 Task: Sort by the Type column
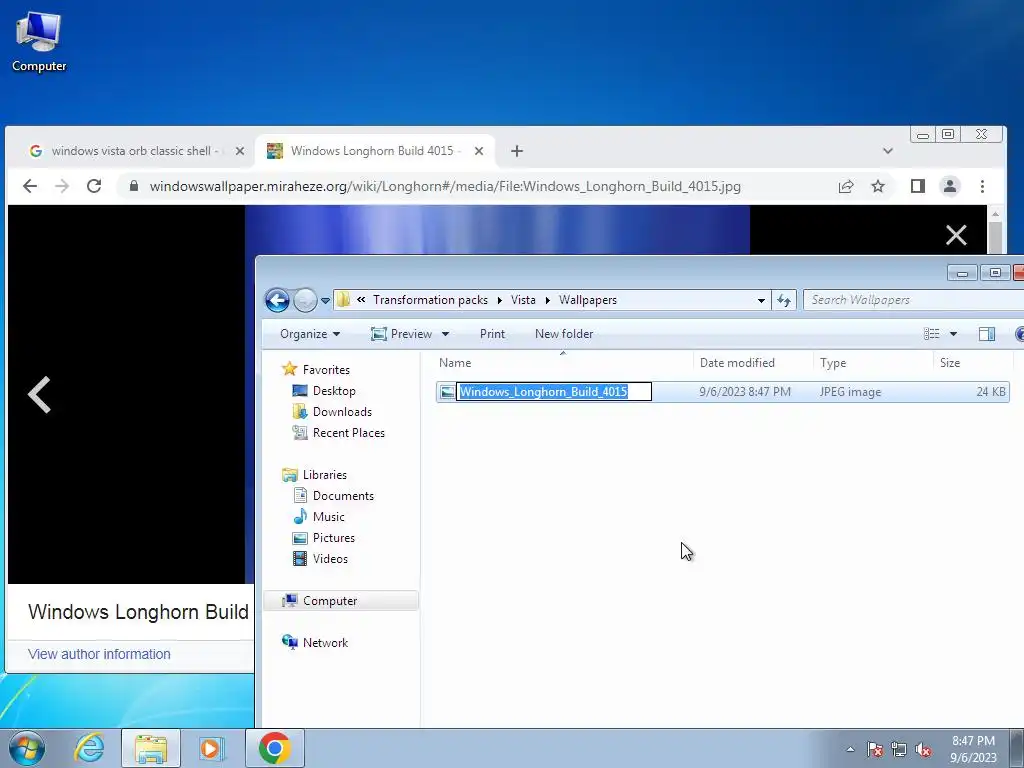pyautogui.click(x=872, y=362)
